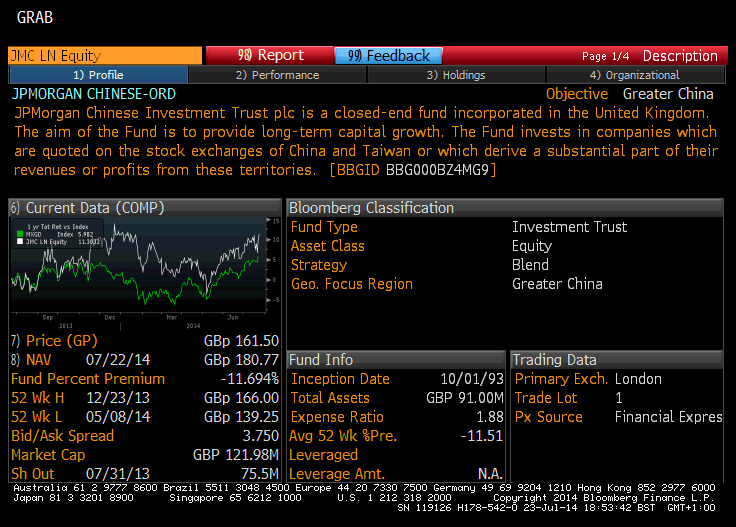Click the Leverage Amt. label

click(337, 474)
